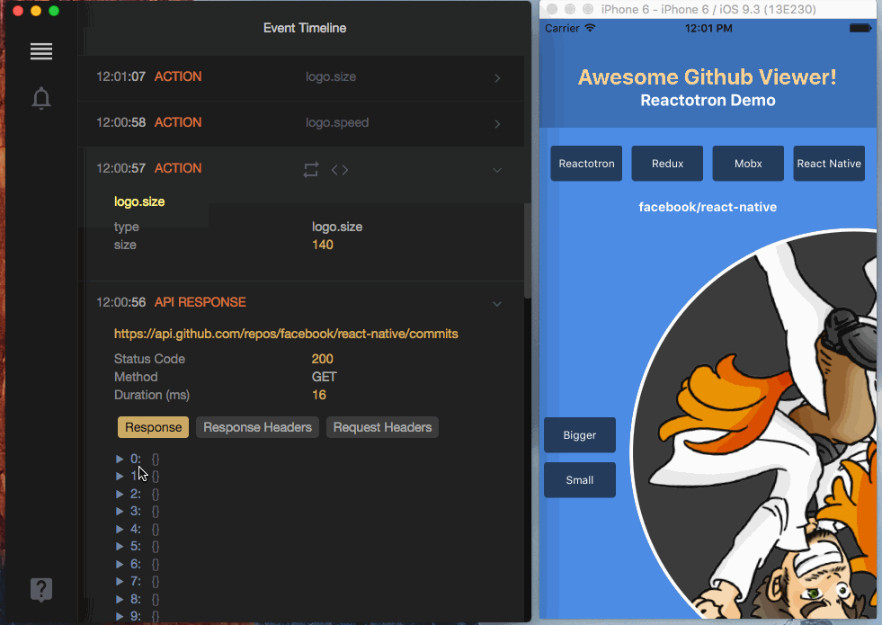The image size is (882, 625).
Task: Collapse the 12:00:56 API RESPONSE chevron
Action: tap(497, 304)
